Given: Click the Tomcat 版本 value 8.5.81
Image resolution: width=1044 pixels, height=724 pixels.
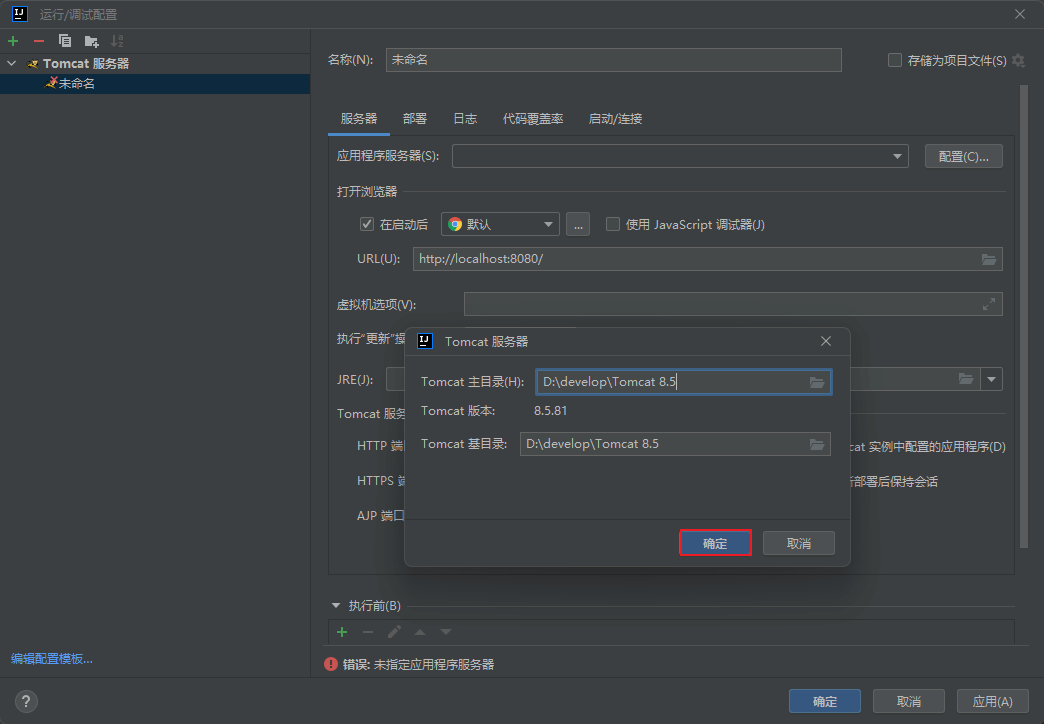Looking at the screenshot, I should tap(551, 411).
